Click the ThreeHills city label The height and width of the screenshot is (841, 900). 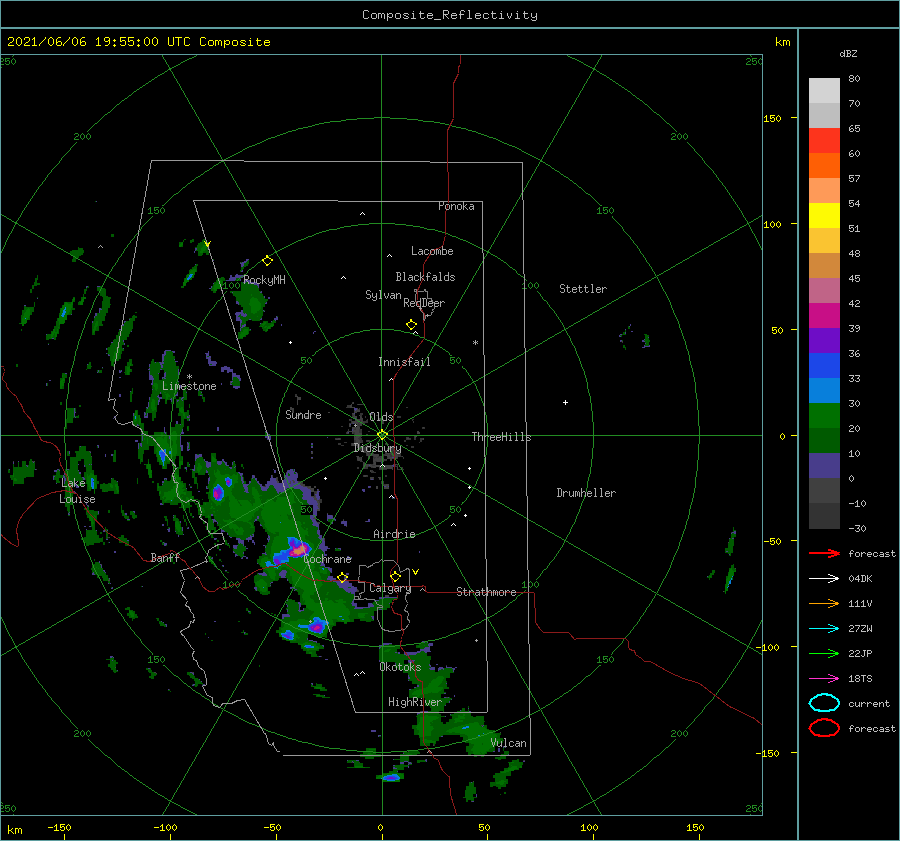click(501, 437)
